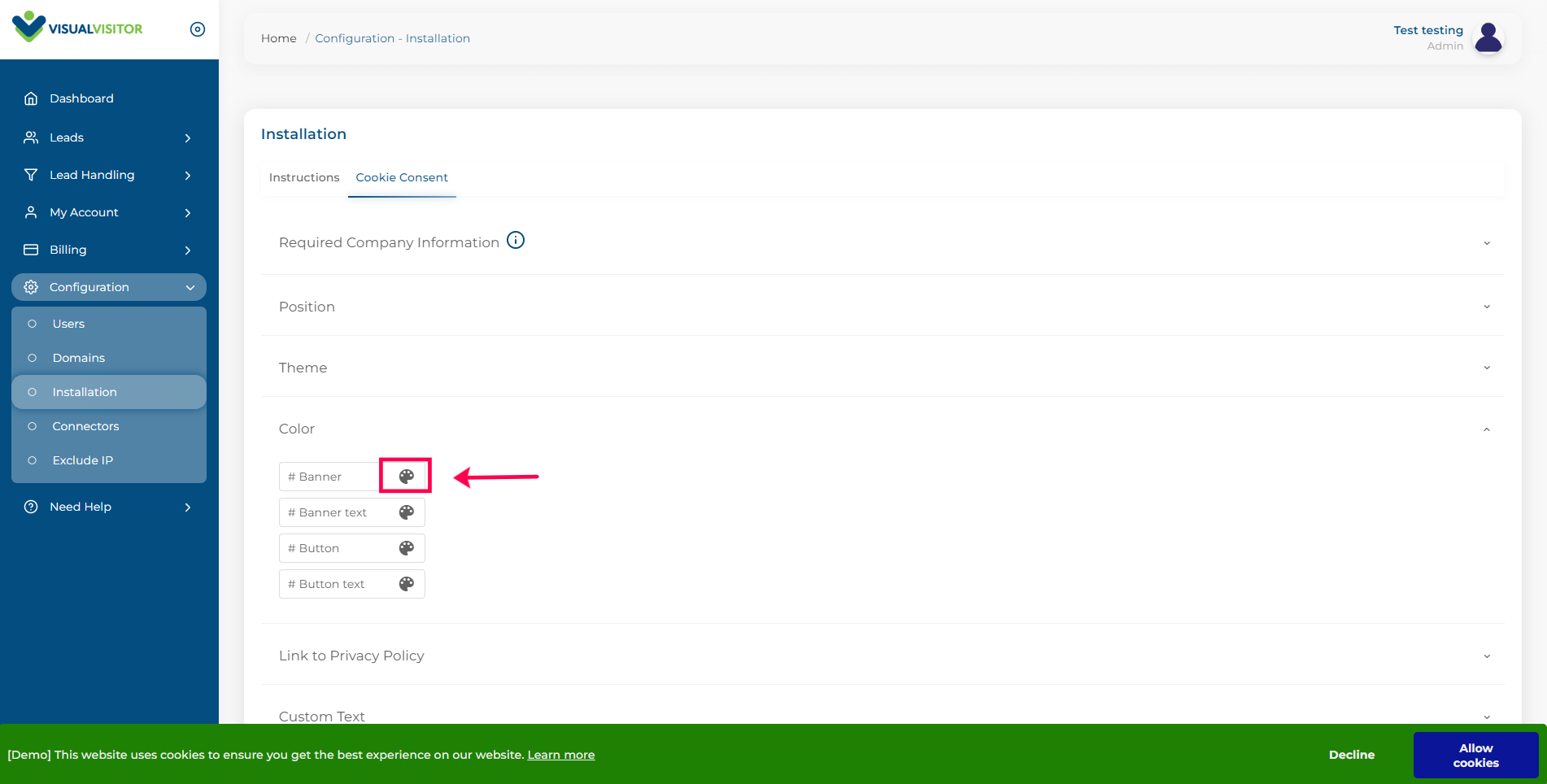Viewport: 1547px width, 784px height.
Task: Expand the Required Company Information section arrow
Action: tap(1487, 243)
